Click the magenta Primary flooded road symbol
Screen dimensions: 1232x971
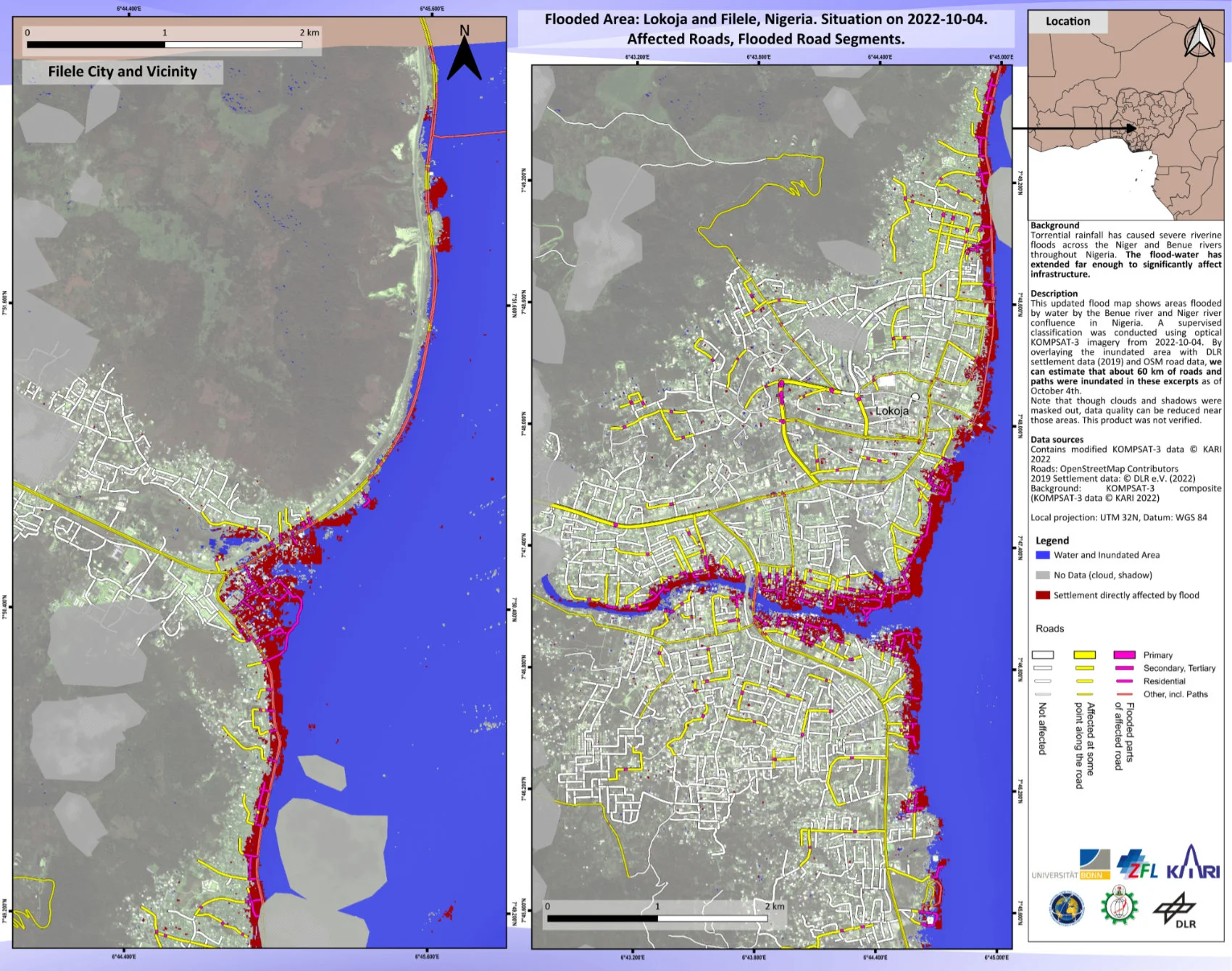[x=1124, y=655]
